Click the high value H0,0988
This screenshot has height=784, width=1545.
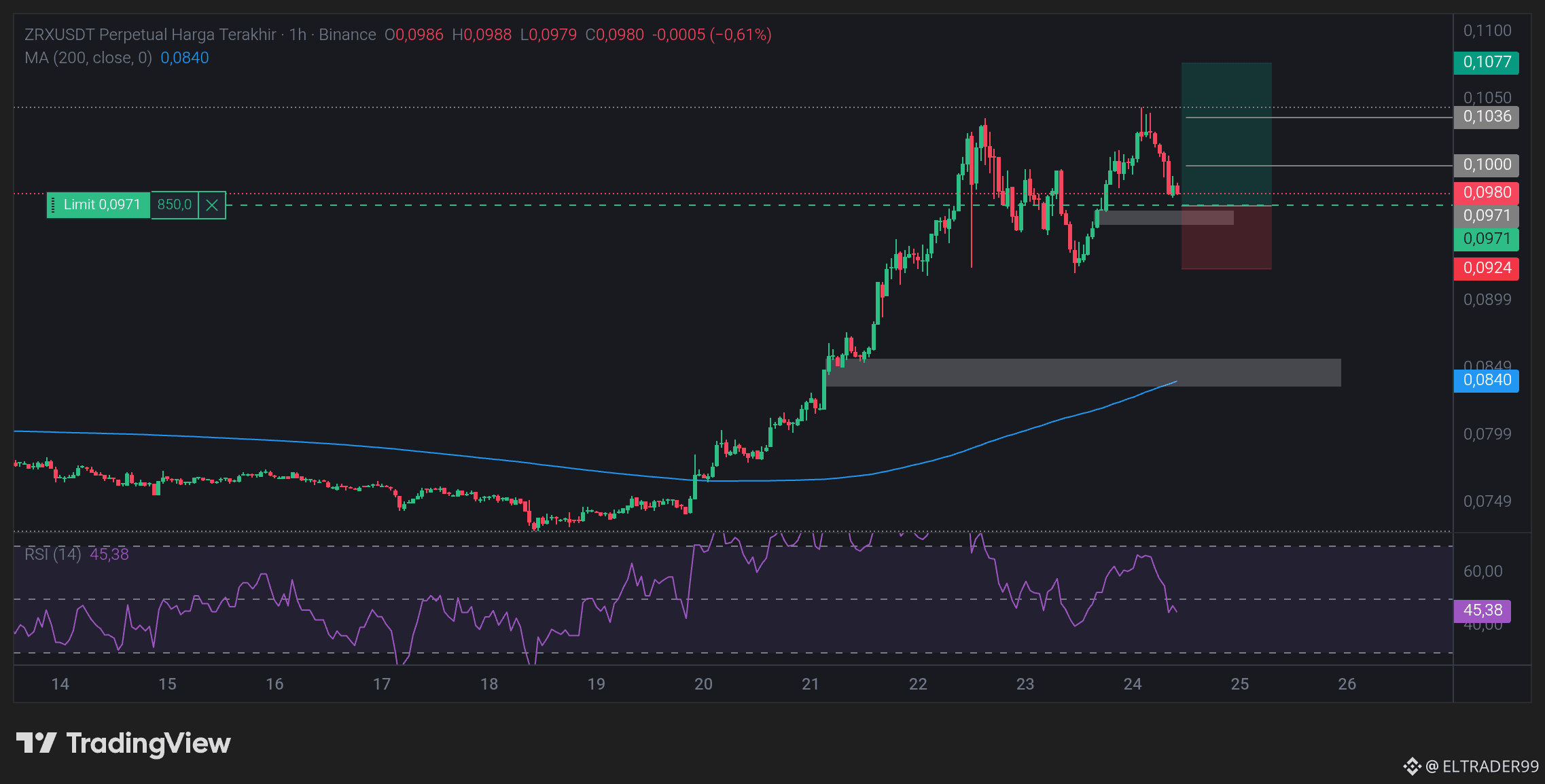[482, 35]
